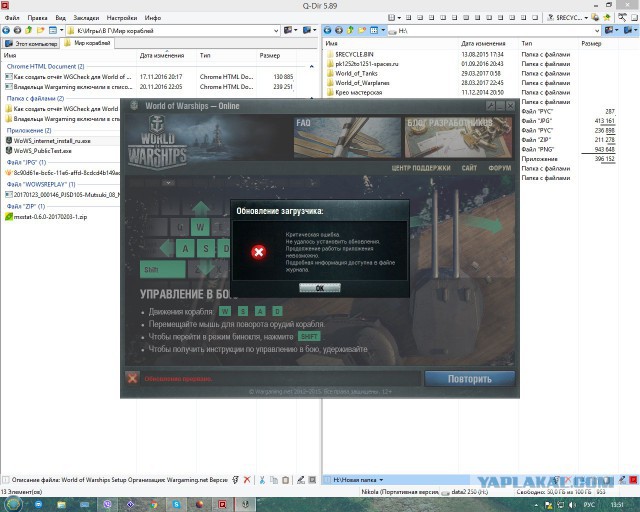Expand the left pane address path dropdown
The height and width of the screenshot is (512, 640).
click(x=276, y=31)
